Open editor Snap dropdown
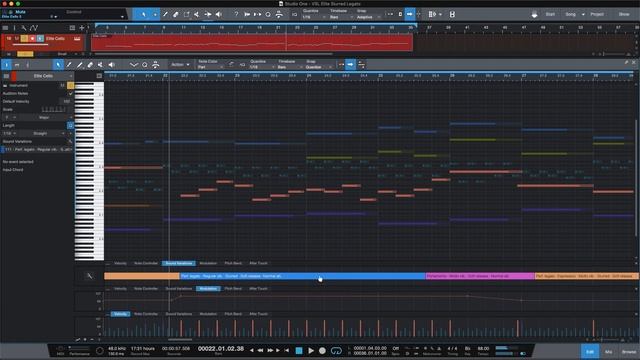The image size is (640, 360). pos(318,67)
